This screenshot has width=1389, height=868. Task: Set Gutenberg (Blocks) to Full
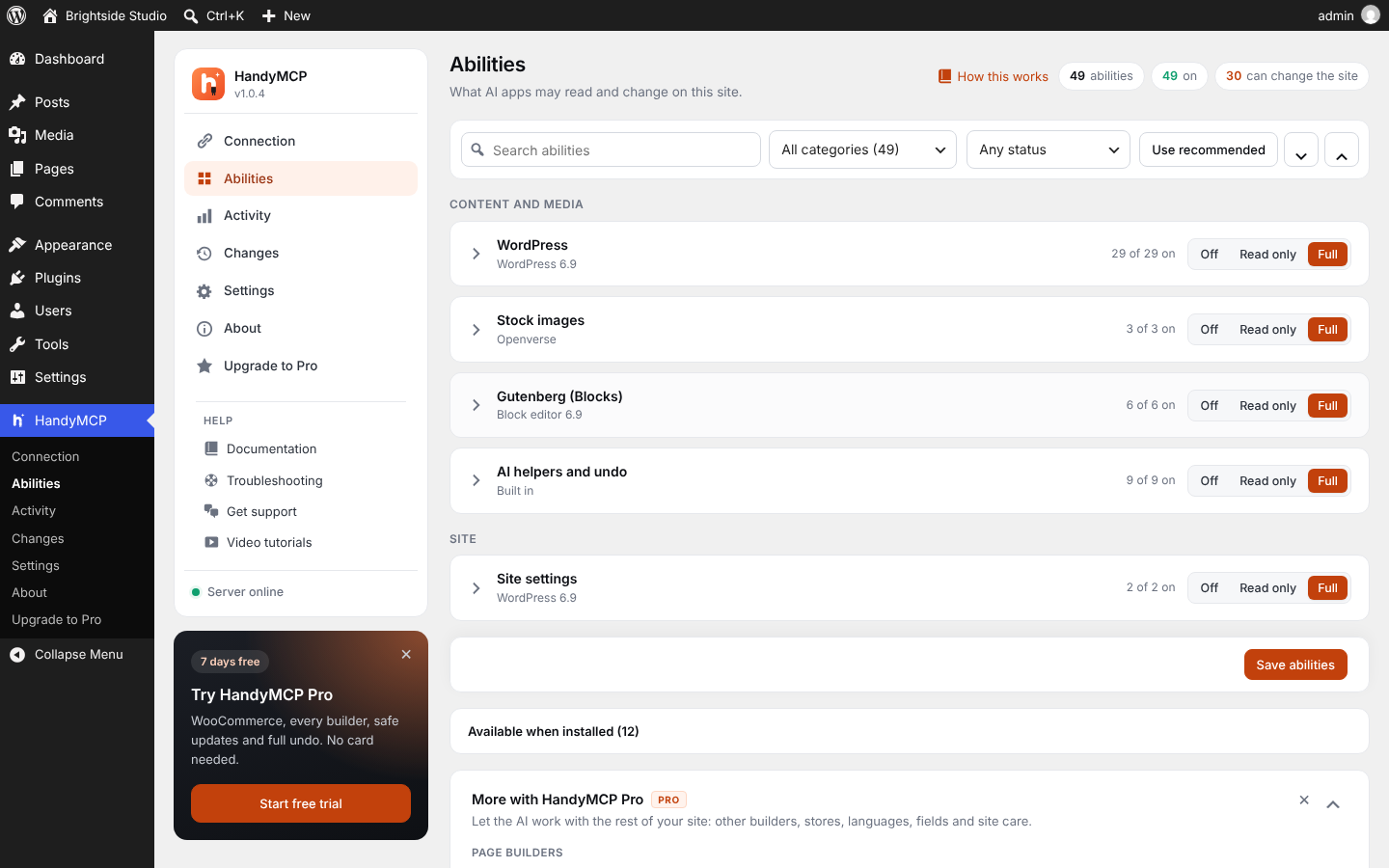tap(1327, 406)
